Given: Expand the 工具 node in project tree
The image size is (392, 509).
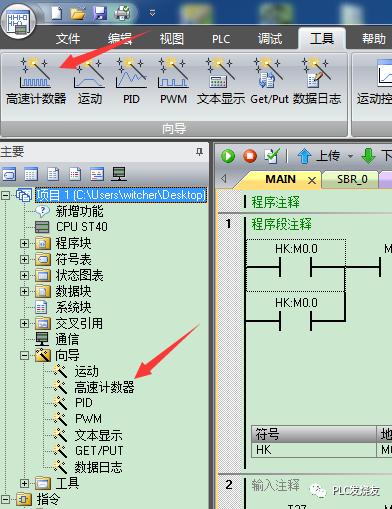Looking at the screenshot, I should click(24, 483).
